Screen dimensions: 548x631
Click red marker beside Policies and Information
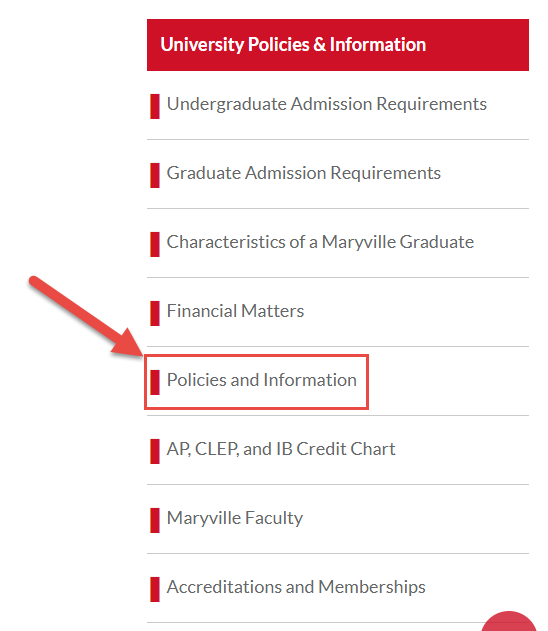(x=155, y=382)
